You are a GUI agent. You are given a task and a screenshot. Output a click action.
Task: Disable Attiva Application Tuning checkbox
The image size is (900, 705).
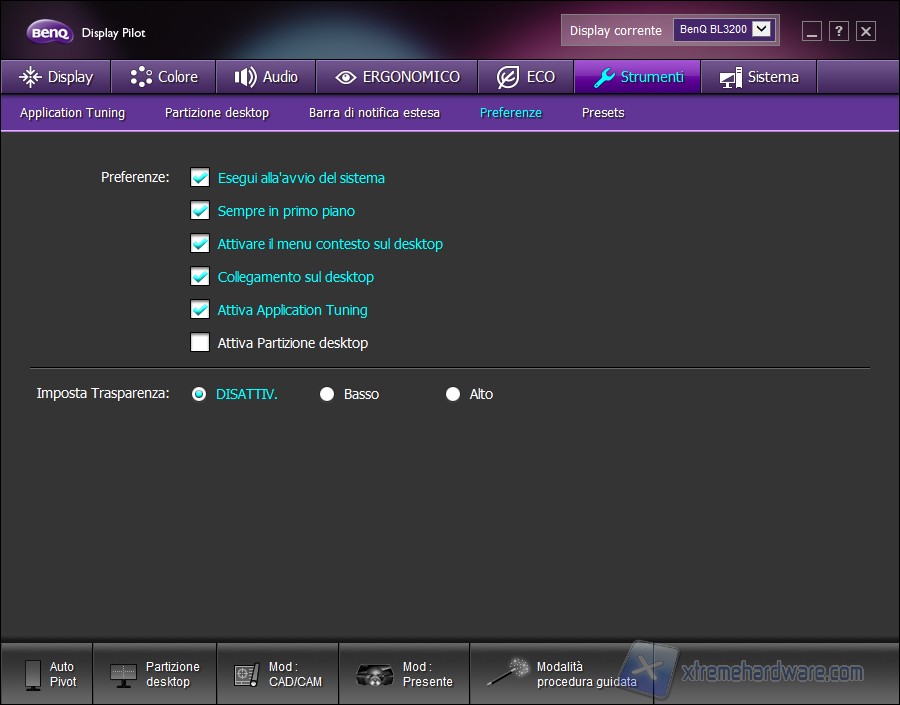[x=200, y=310]
